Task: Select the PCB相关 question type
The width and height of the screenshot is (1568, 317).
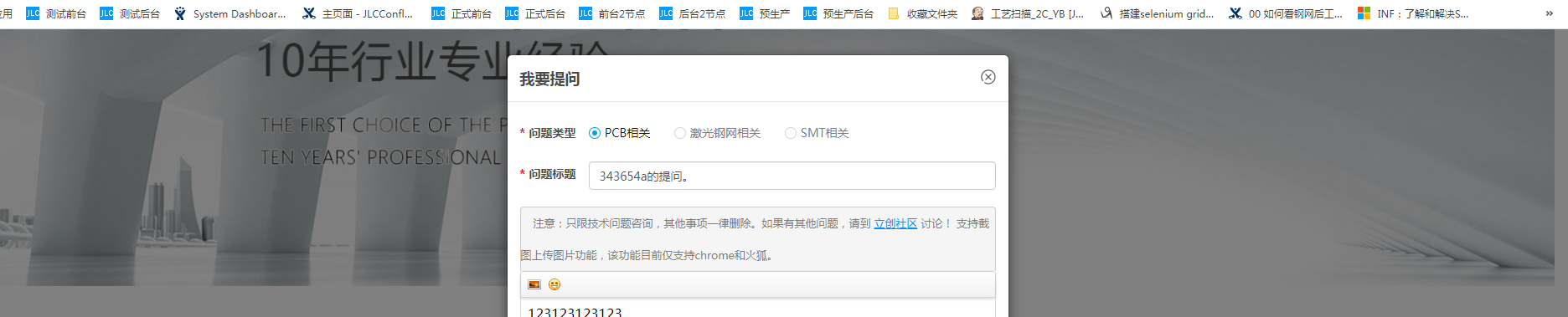Action: tap(619, 133)
